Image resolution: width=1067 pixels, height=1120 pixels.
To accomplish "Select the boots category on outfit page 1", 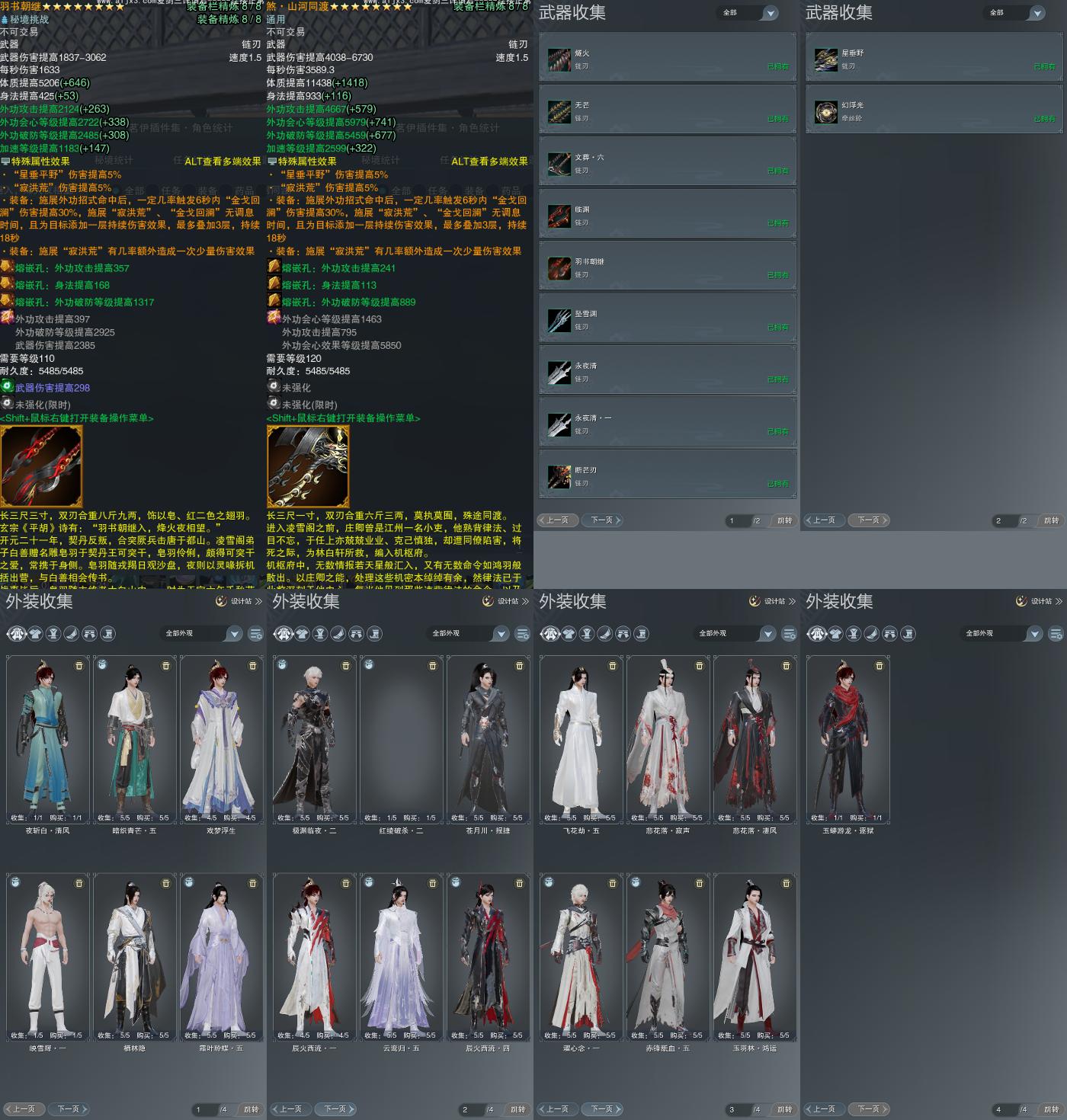I will (107, 634).
